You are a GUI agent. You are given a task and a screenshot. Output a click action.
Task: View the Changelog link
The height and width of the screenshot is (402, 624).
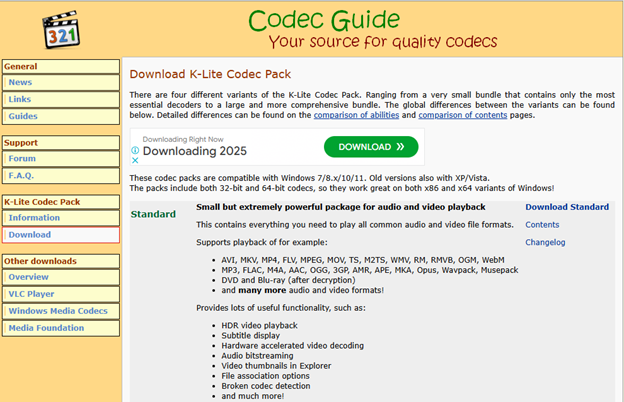[545, 242]
